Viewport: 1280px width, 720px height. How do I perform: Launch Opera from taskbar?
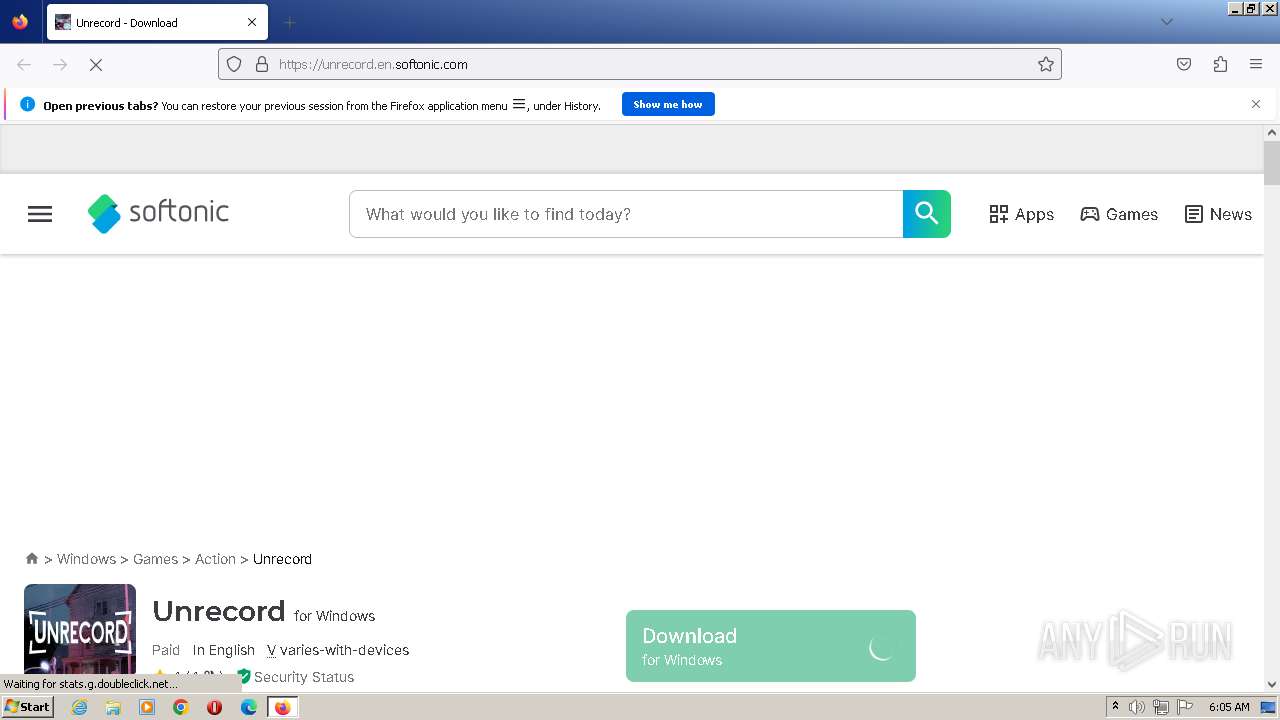click(x=214, y=707)
